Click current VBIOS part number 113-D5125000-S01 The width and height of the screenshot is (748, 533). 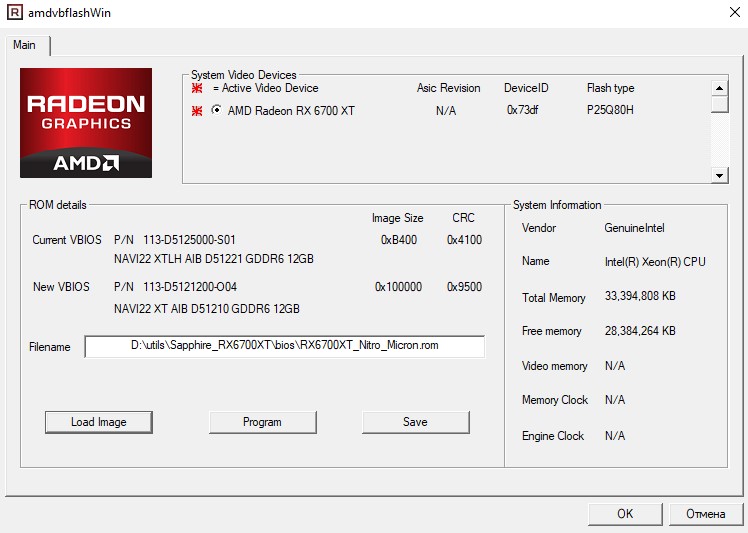pos(189,240)
